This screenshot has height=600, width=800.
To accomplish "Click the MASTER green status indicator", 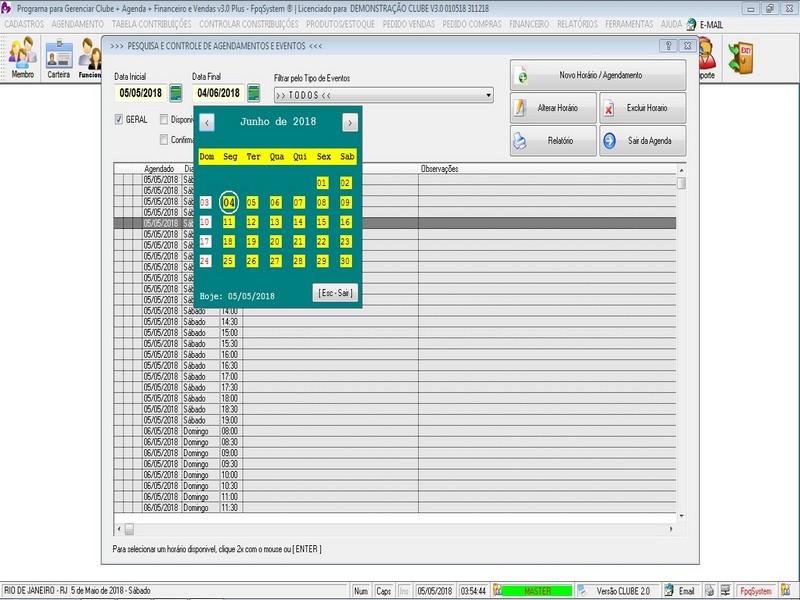I will 537,591.
